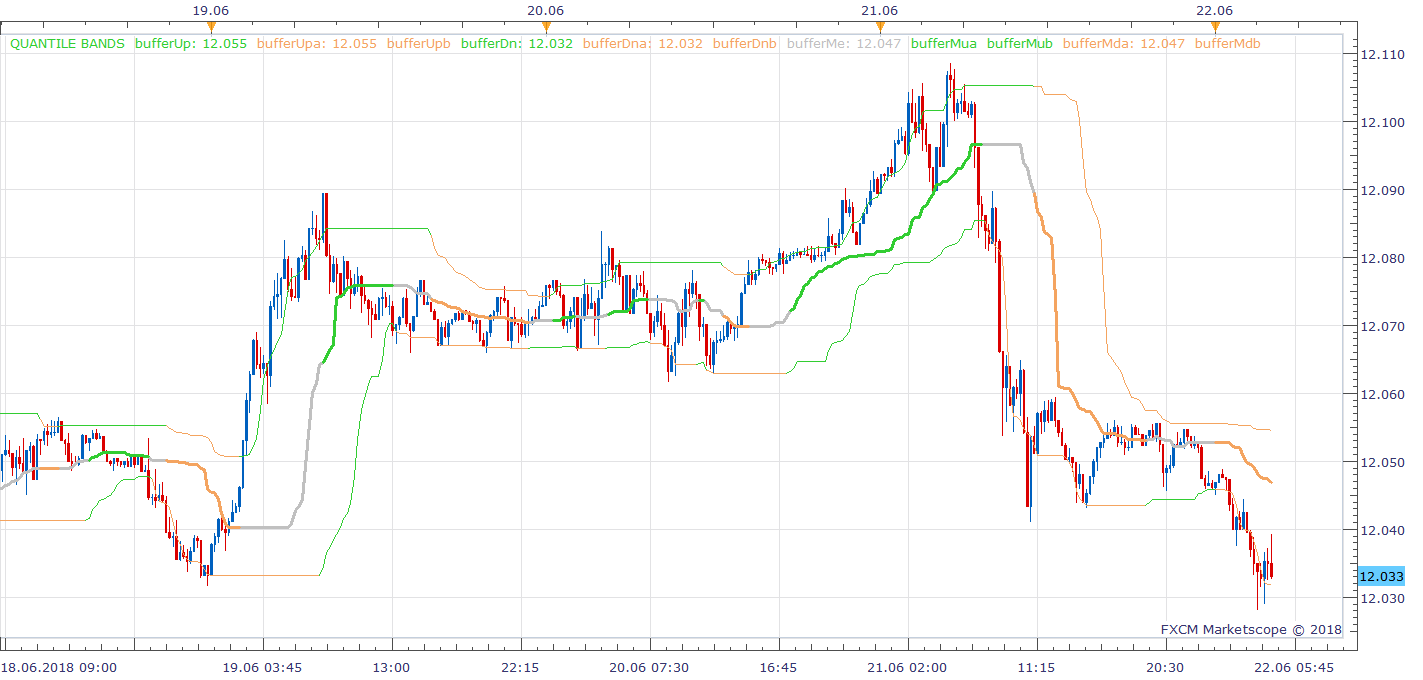Click the 21.06 day marker triangle
This screenshot has width=1423, height=680.
click(x=879, y=27)
